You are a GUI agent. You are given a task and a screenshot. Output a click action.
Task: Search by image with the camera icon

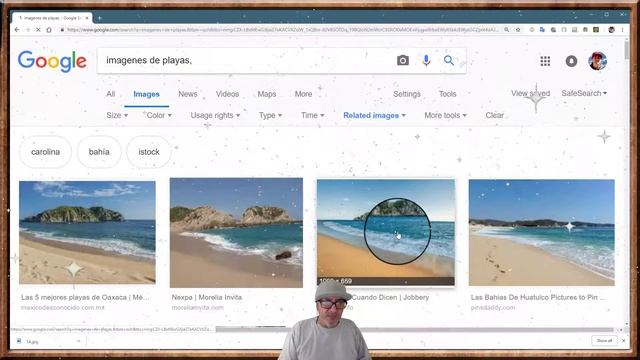[402, 60]
